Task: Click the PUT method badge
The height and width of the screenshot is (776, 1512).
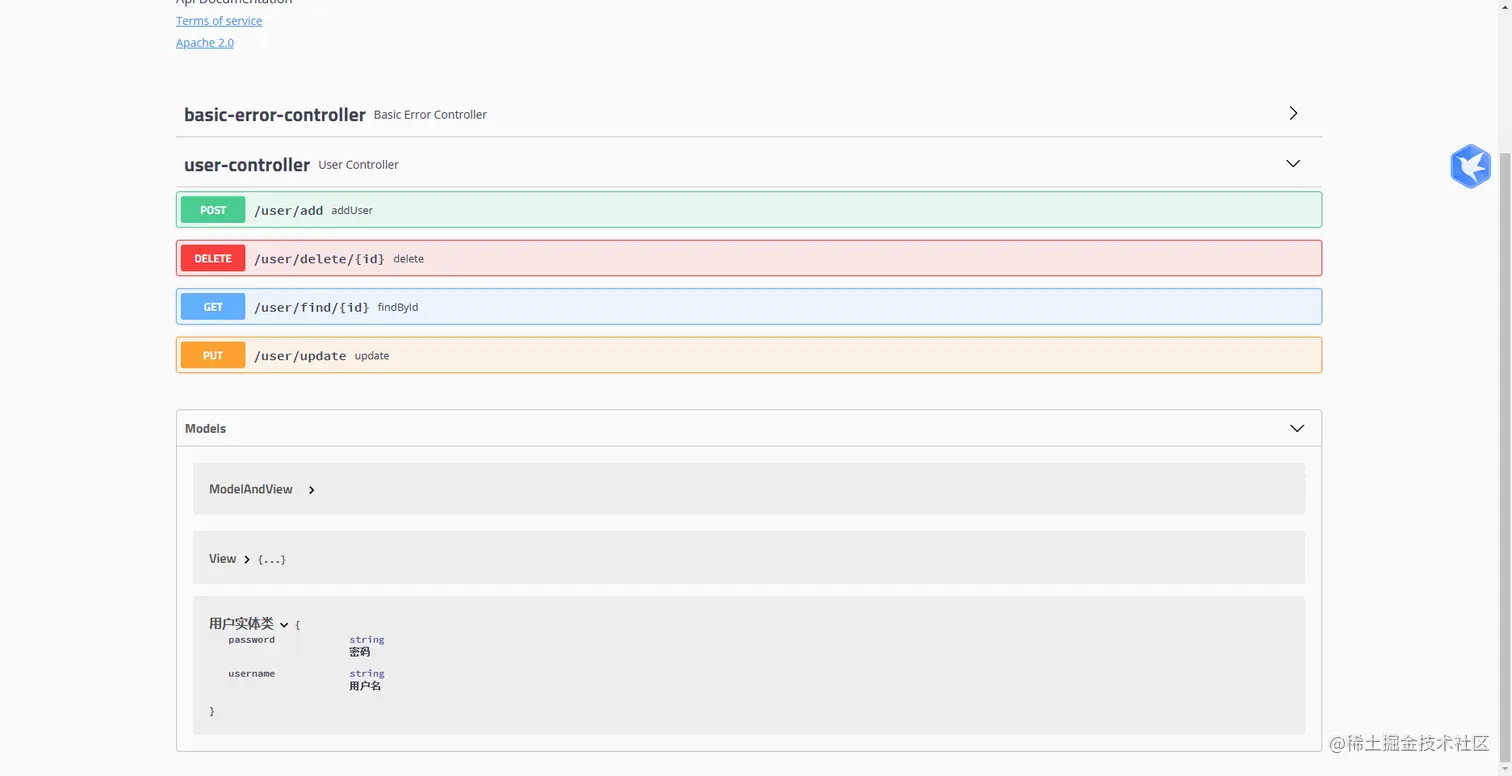Action: pos(213,355)
